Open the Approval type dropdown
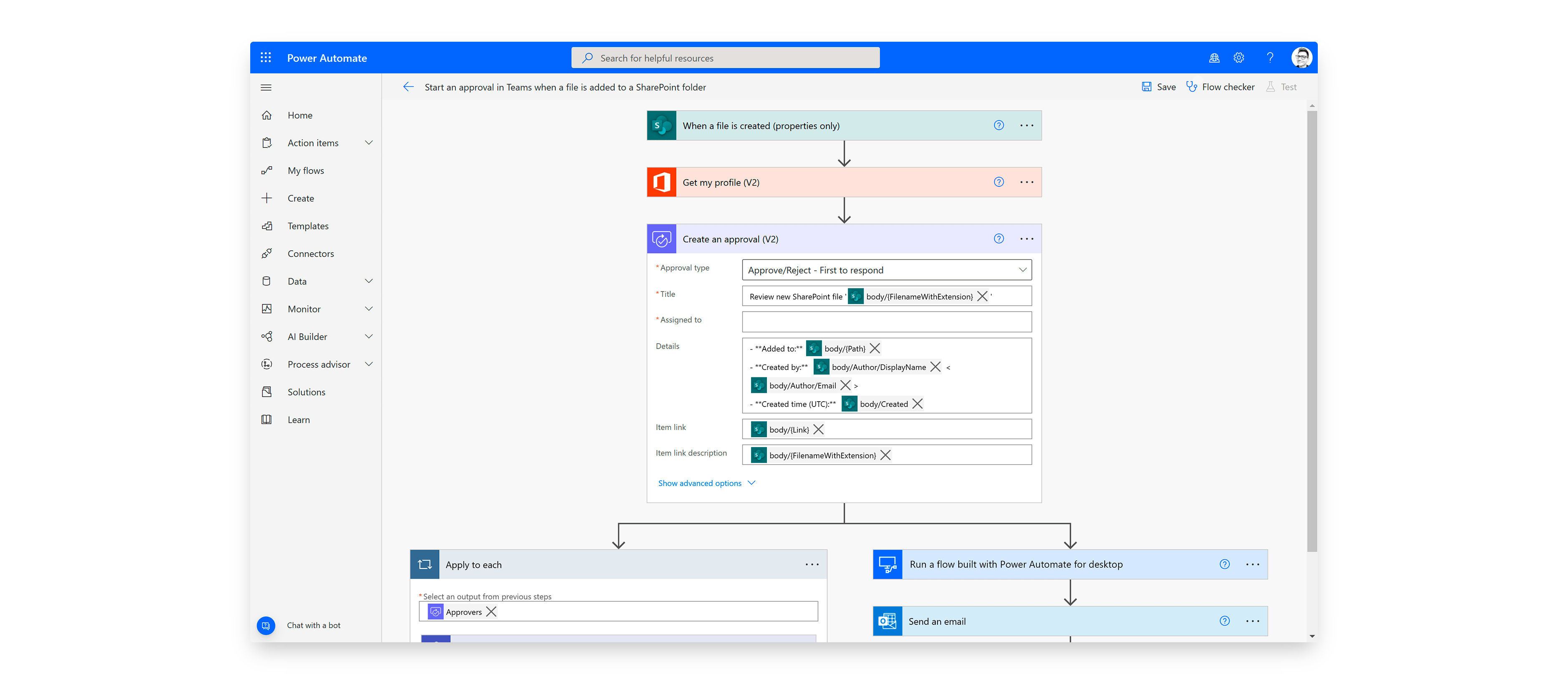Image resolution: width=1568 pixels, height=684 pixels. 887,270
